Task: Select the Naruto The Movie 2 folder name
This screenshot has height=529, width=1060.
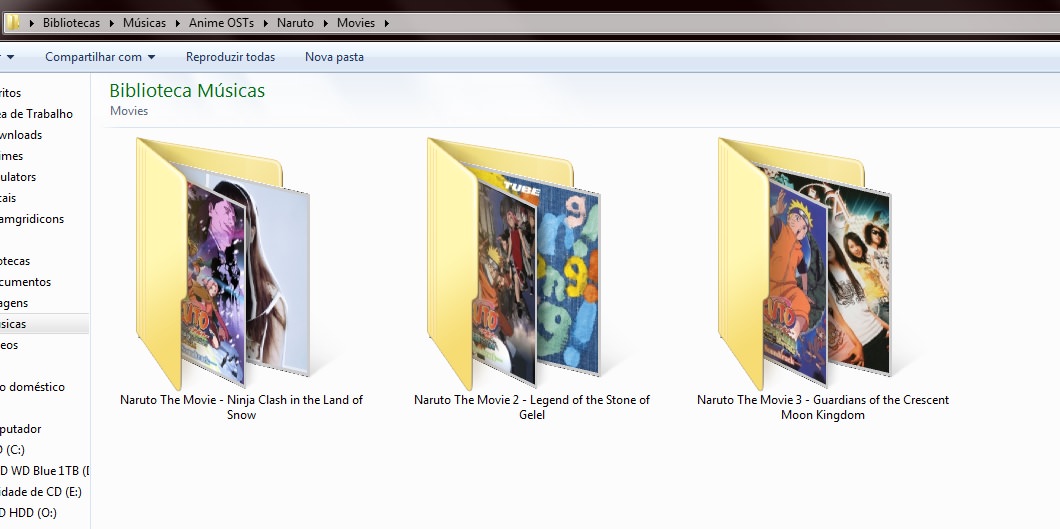Action: (532, 407)
